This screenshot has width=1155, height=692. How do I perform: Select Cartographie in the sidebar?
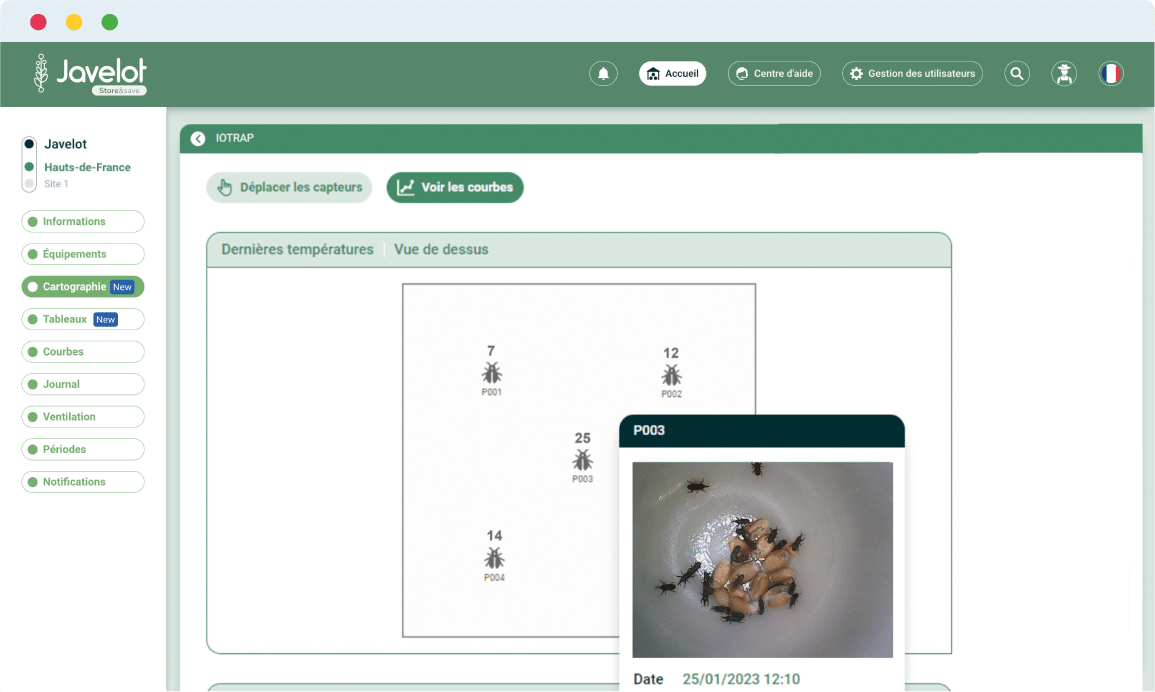(x=83, y=287)
